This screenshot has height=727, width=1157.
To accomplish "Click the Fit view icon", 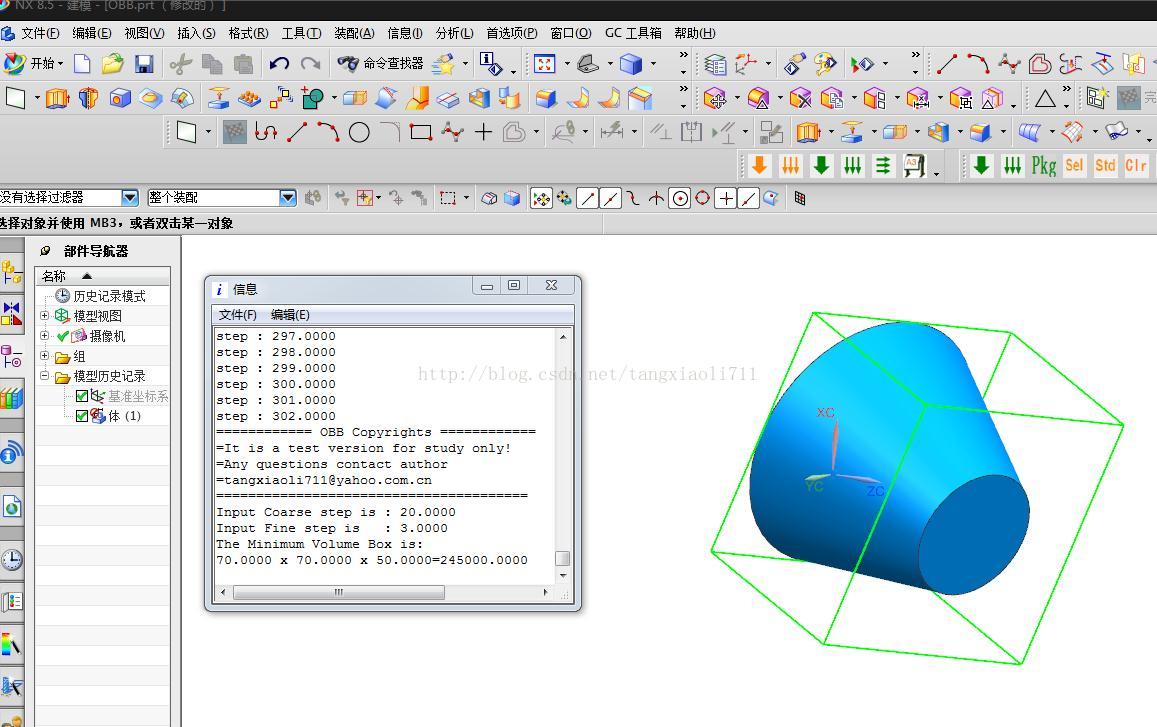I will coord(545,64).
